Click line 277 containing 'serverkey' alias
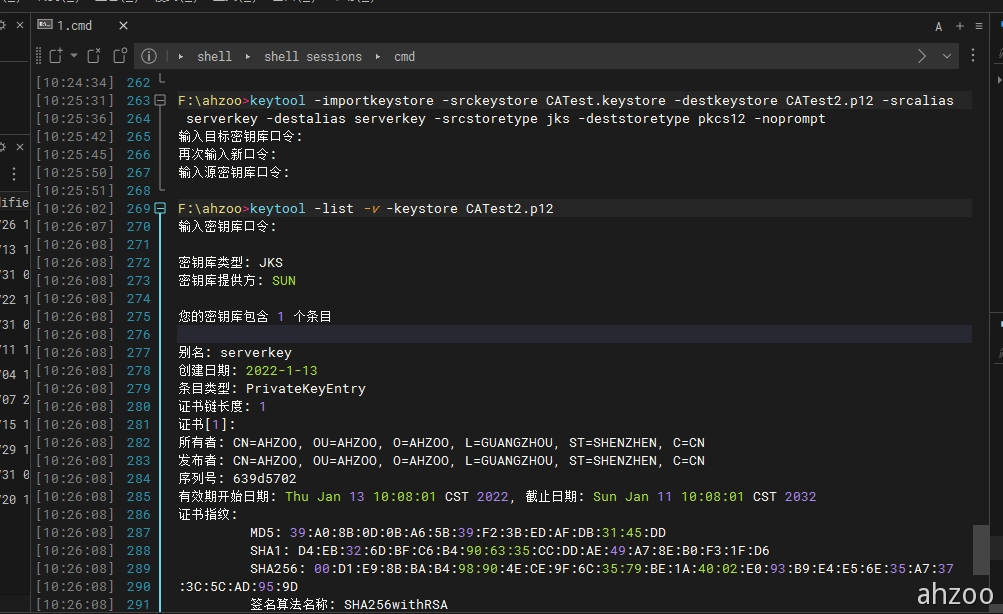1003x614 pixels. [x=235, y=352]
